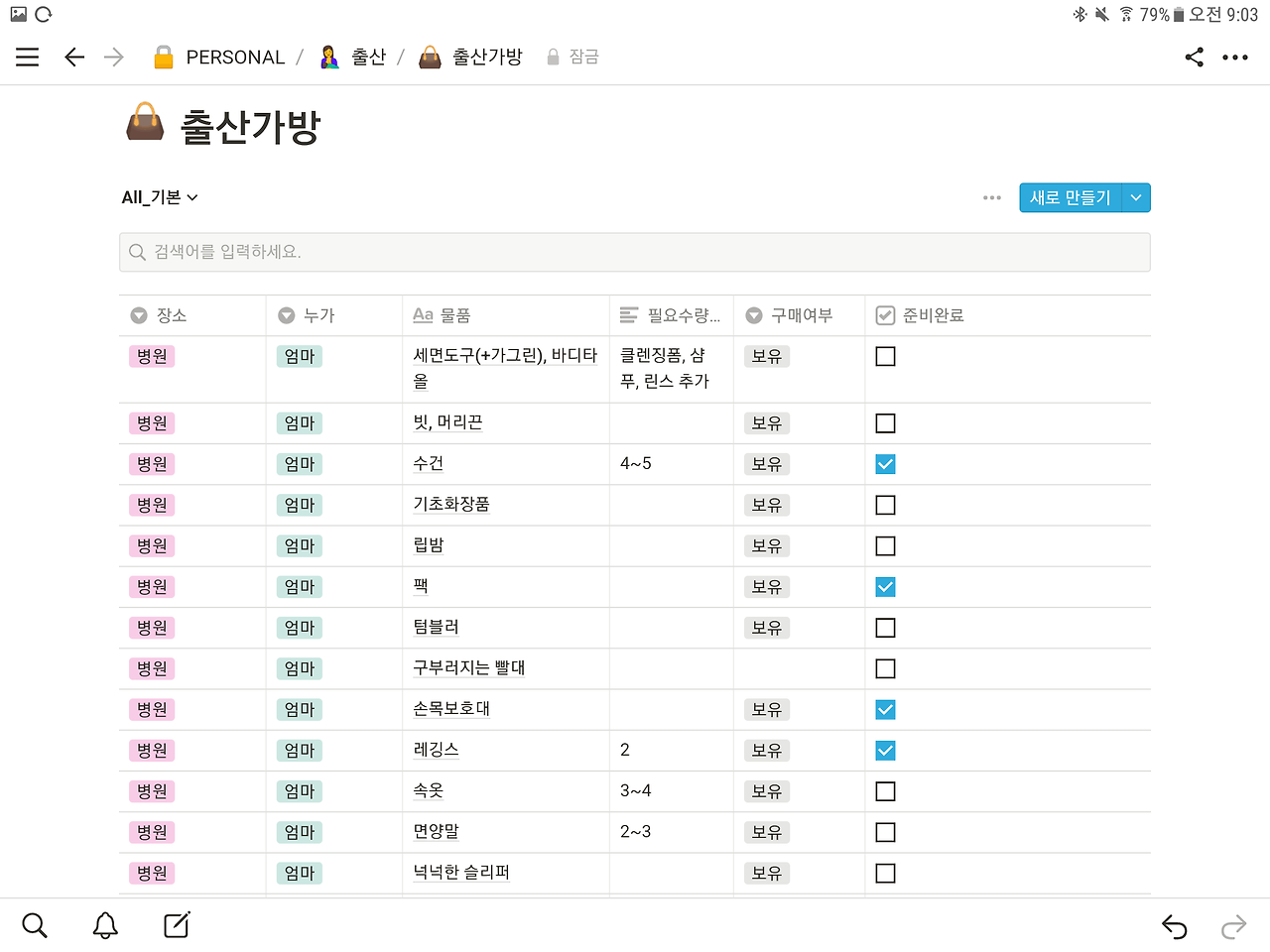Open the 면양말 item page
This screenshot has width=1270, height=952.
click(x=437, y=832)
